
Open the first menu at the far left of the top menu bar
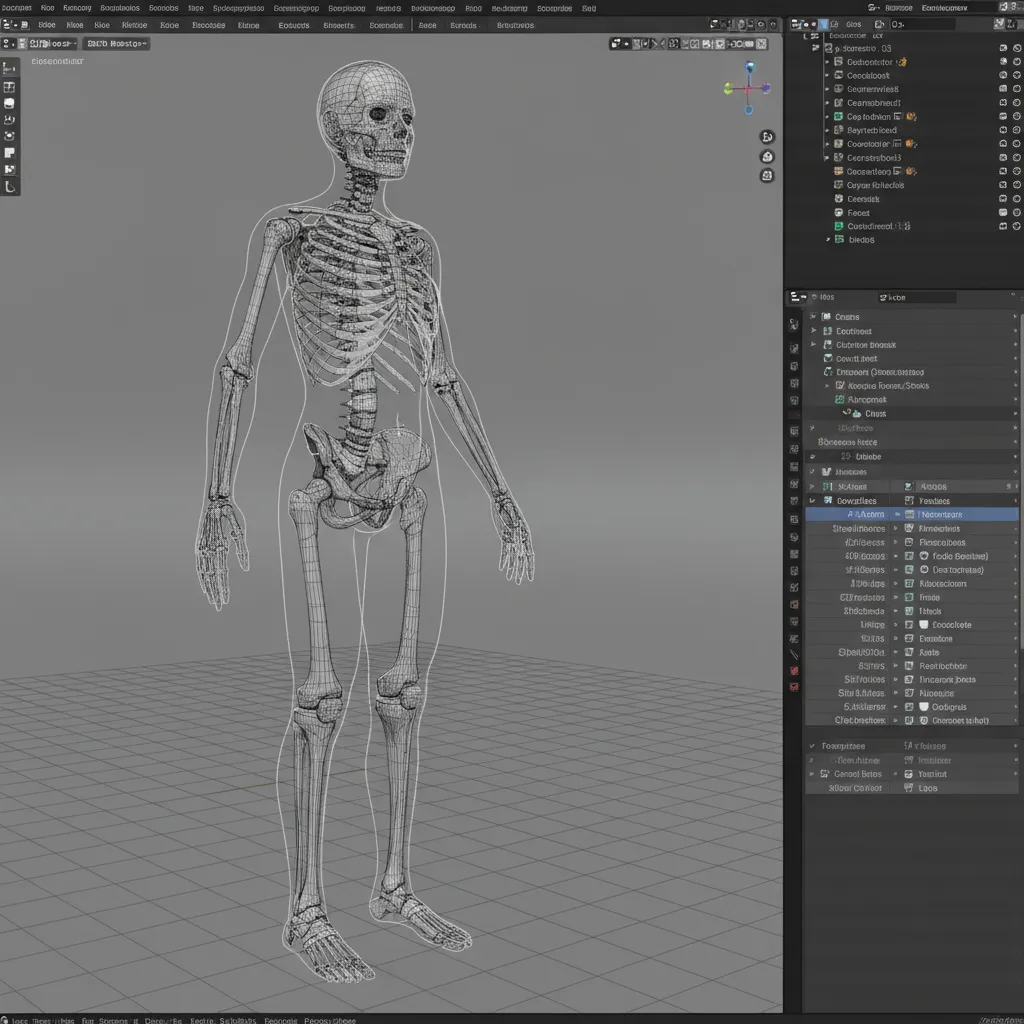point(17,8)
